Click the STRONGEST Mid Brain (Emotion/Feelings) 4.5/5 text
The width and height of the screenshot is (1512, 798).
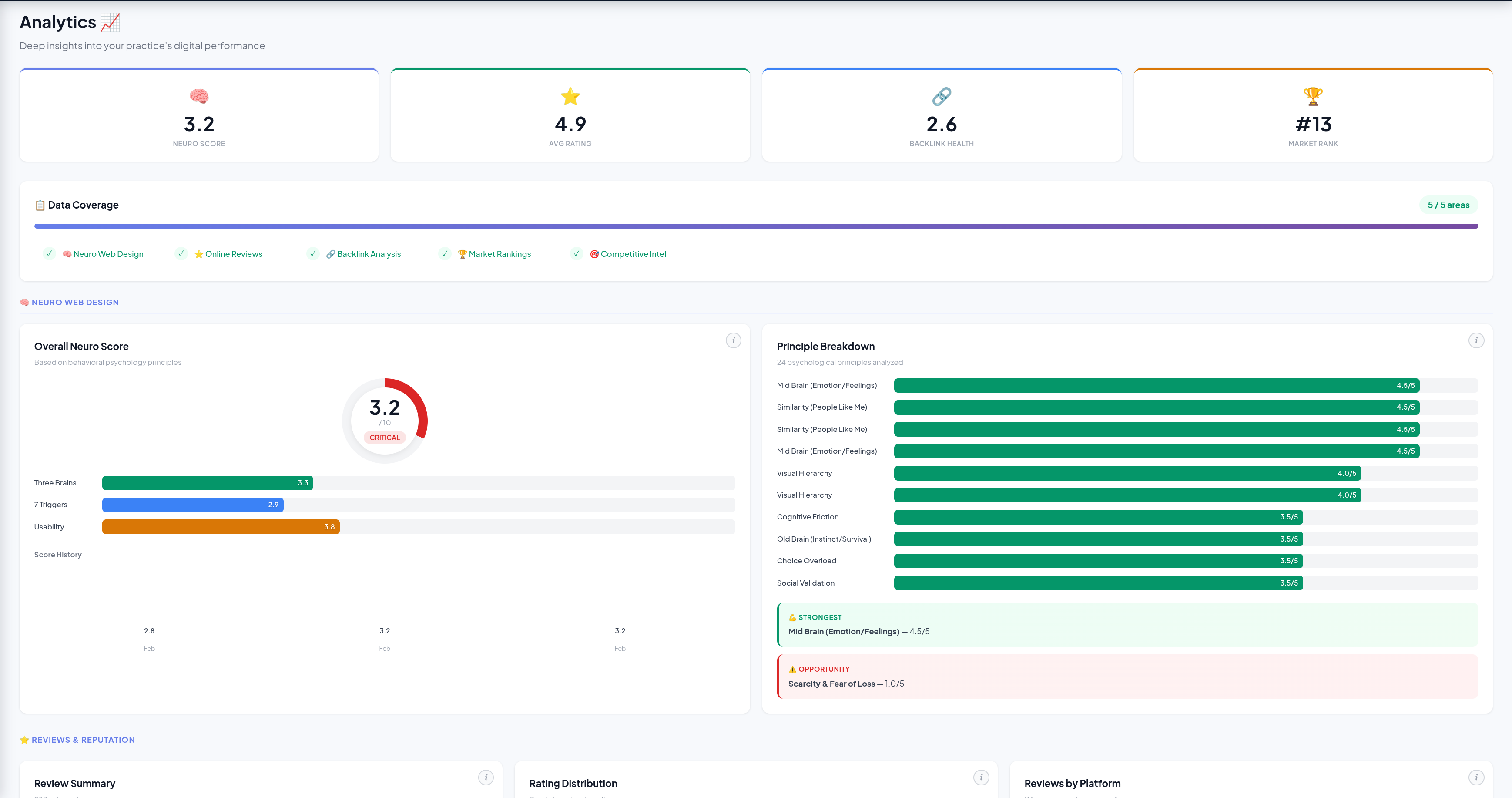(859, 631)
